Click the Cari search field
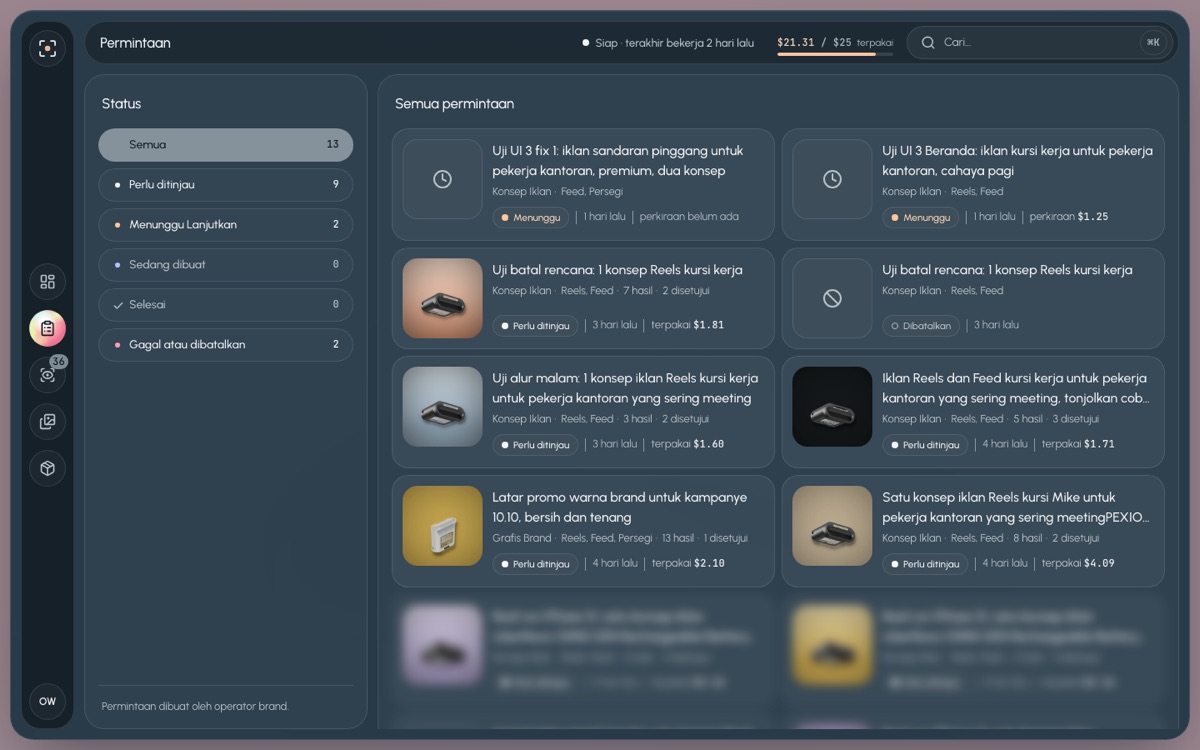This screenshot has height=750, width=1200. tap(1038, 42)
